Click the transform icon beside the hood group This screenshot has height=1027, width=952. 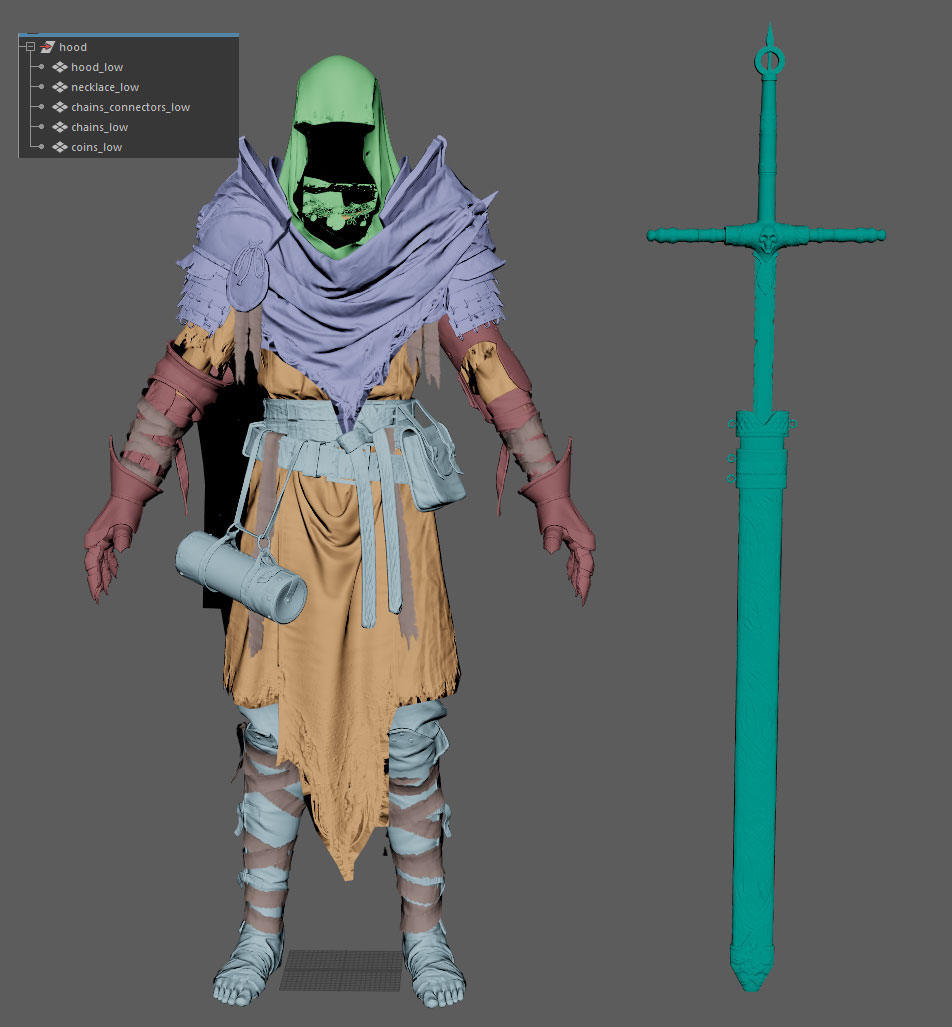tap(47, 46)
